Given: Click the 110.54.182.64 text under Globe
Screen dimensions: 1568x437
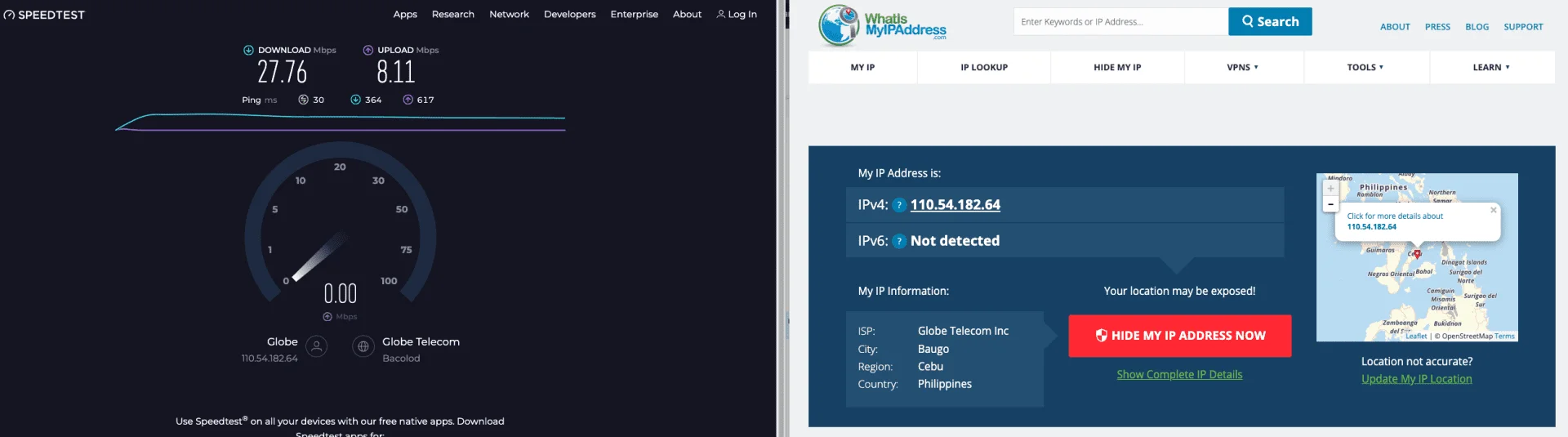Looking at the screenshot, I should point(269,359).
